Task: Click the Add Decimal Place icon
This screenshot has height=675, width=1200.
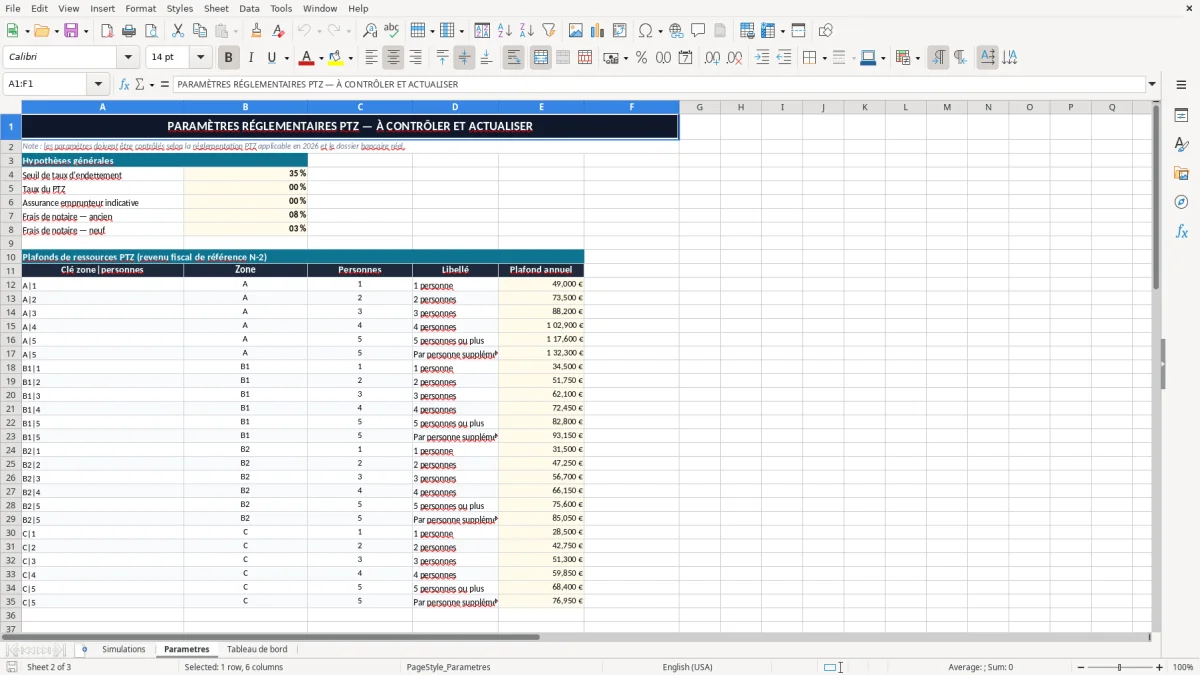Action: (x=713, y=58)
